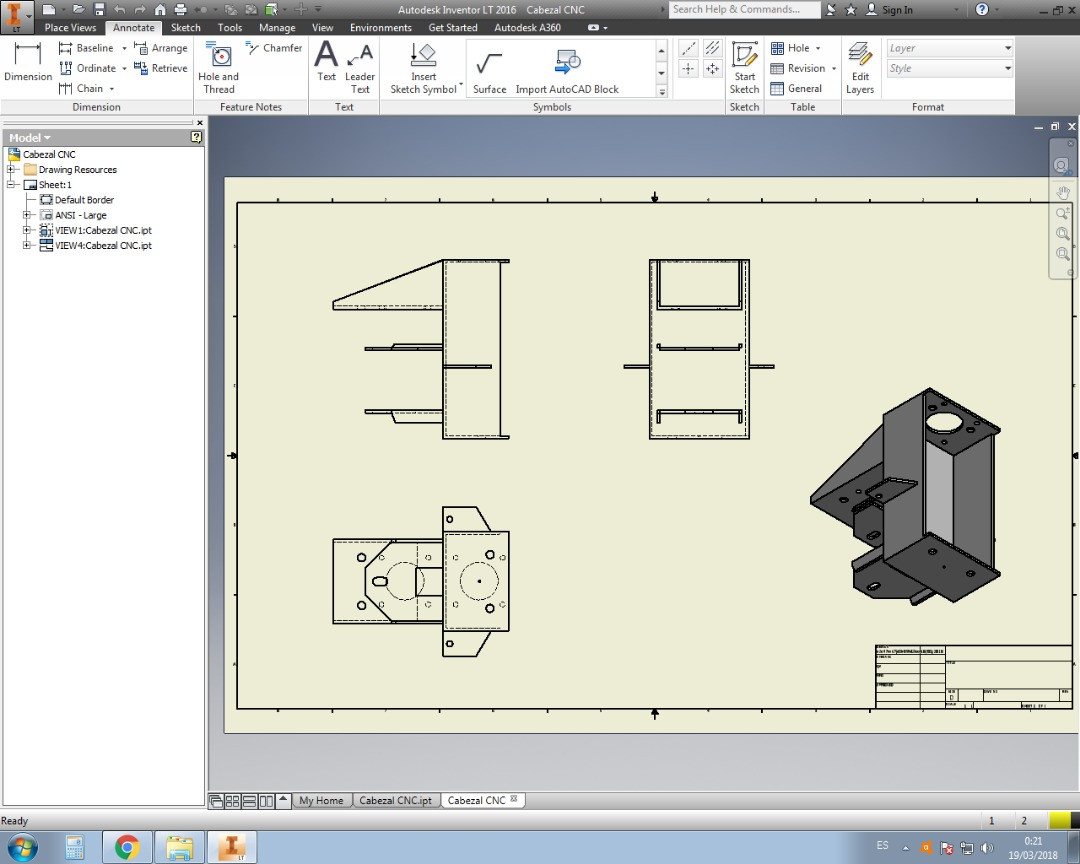Collapse the Sheet:1 tree node
Image resolution: width=1080 pixels, height=864 pixels.
[x=10, y=185]
